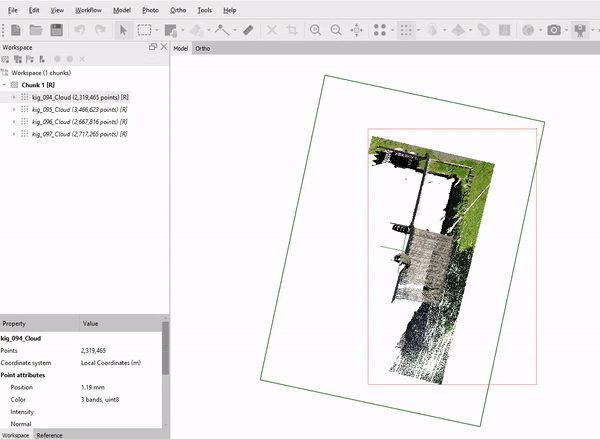Screen dimensions: 600x439
Task: Switch to the Ortho view tab
Action: [x=202, y=48]
